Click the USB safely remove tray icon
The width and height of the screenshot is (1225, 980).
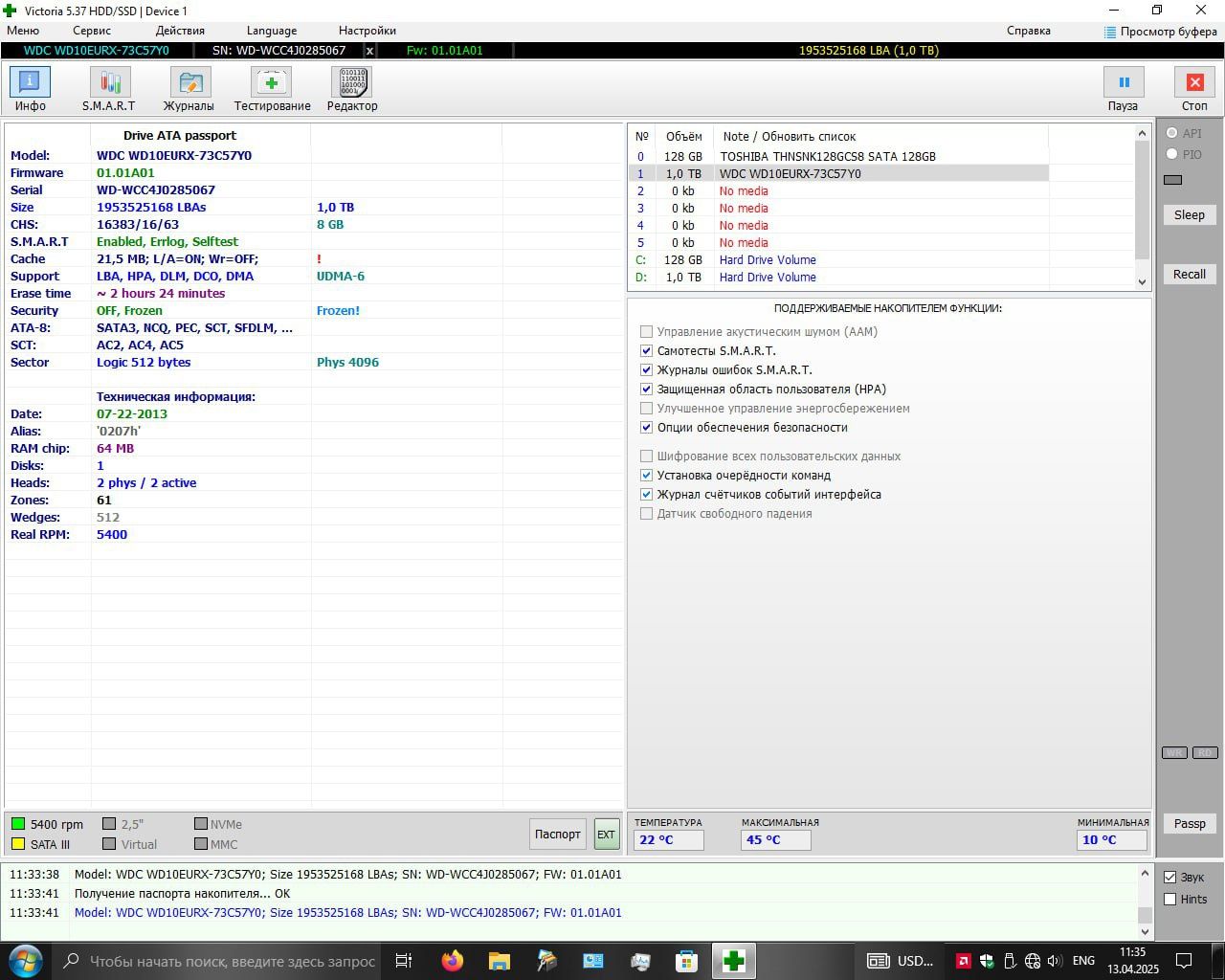(1010, 961)
